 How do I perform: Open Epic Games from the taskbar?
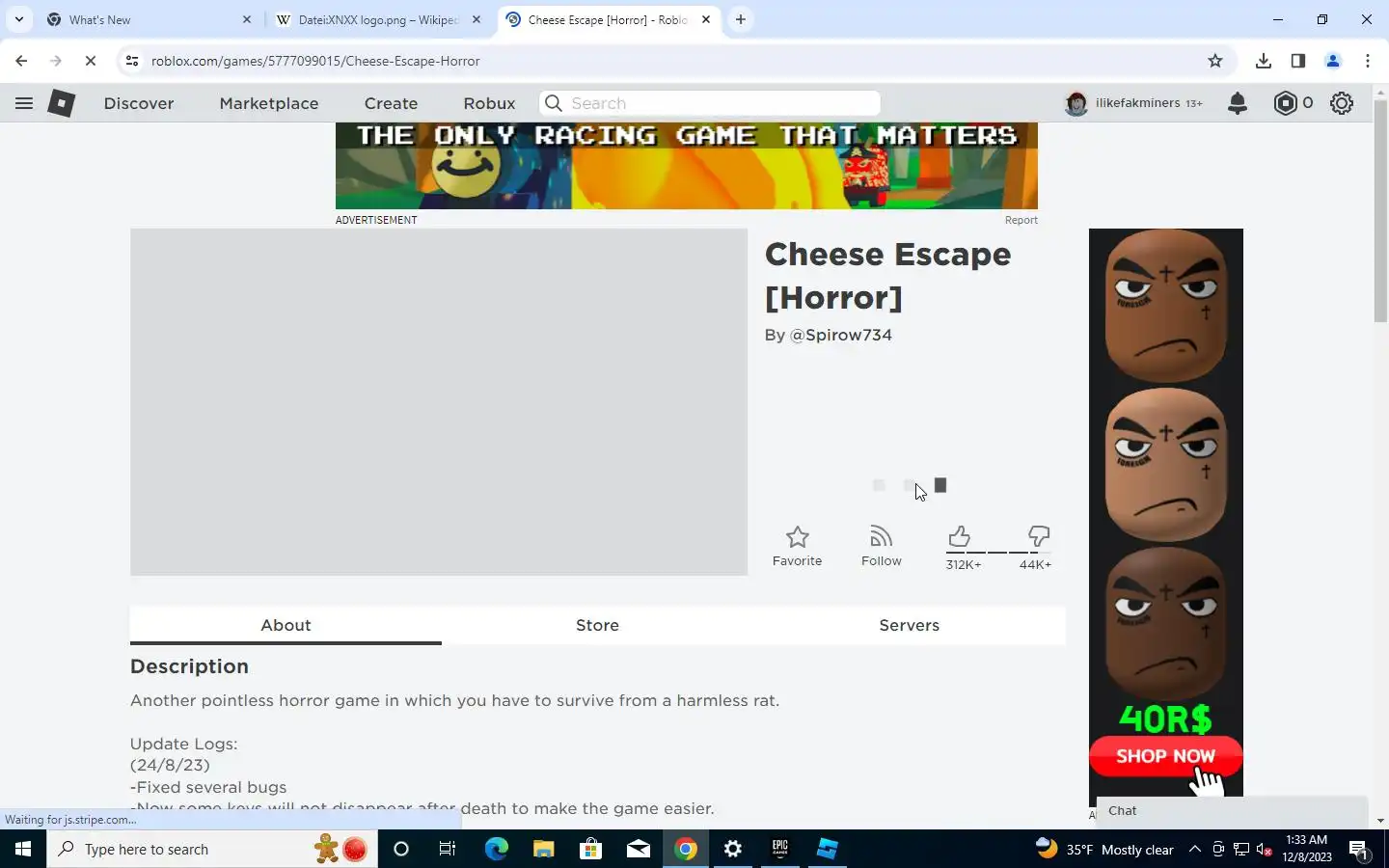780,850
